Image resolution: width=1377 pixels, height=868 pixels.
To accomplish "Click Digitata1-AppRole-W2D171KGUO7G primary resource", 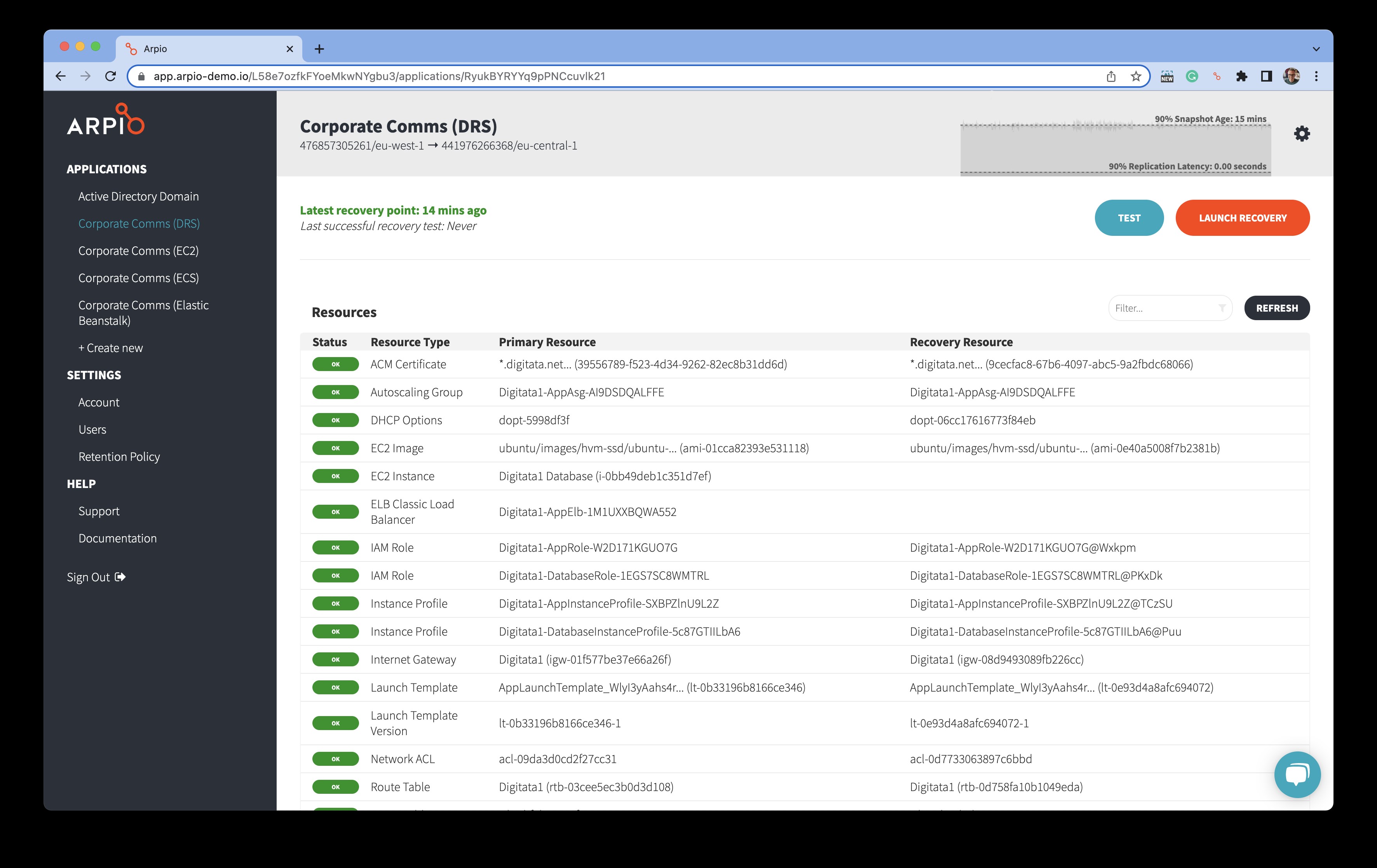I will [588, 547].
